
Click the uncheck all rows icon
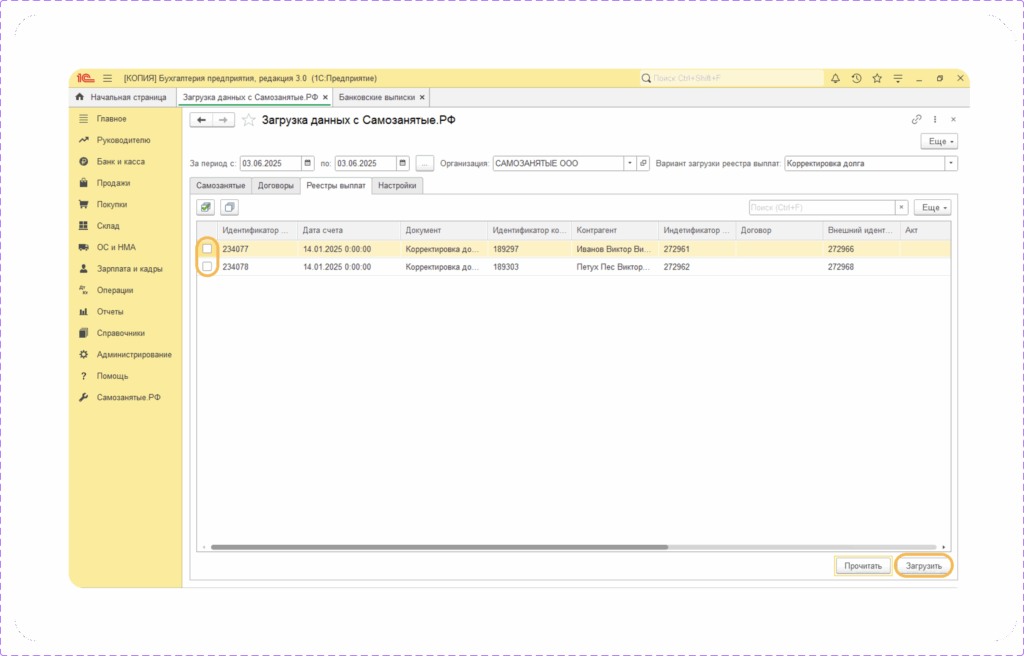(229, 207)
